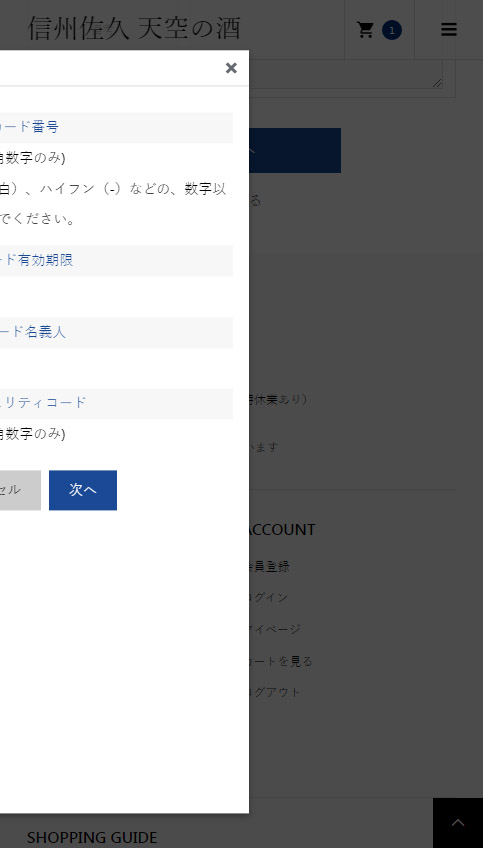Click the カード番号 field label
The width and height of the screenshot is (483, 848).
pyautogui.click(x=29, y=127)
